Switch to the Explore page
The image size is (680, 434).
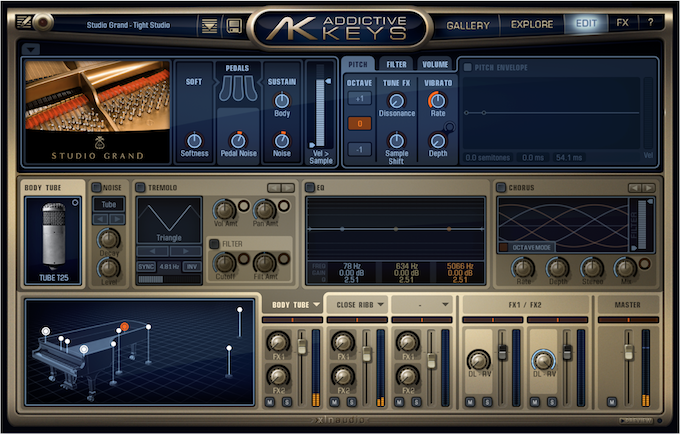[532, 24]
